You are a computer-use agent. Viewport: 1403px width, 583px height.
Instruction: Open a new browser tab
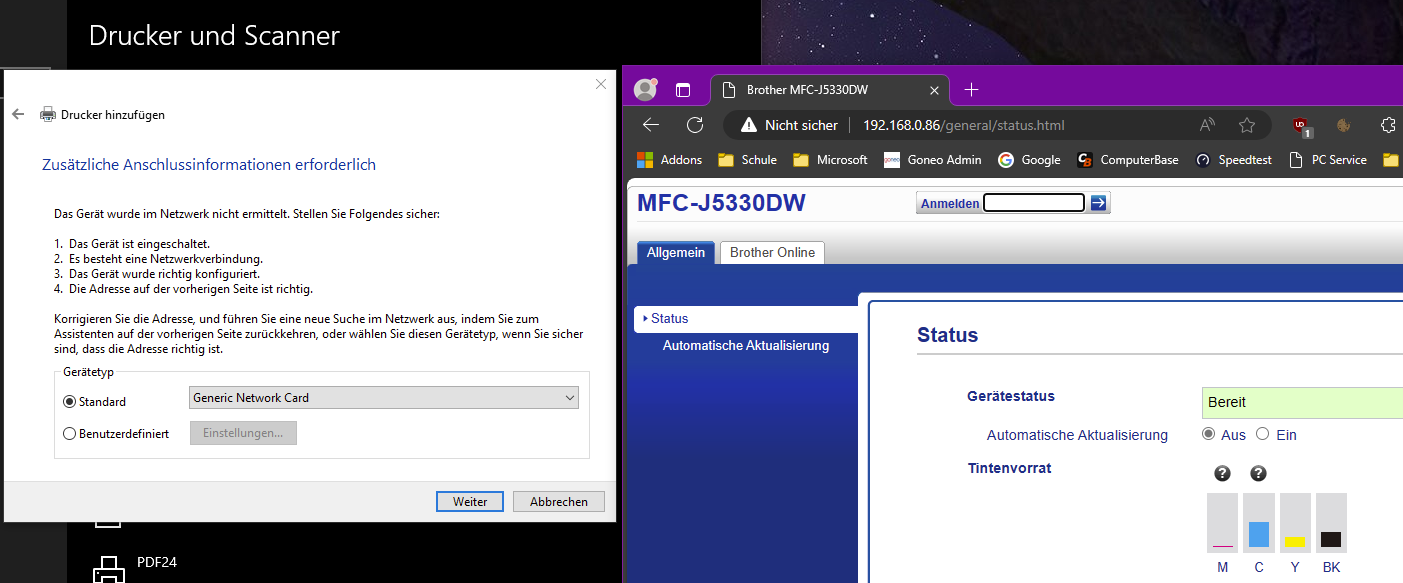coord(971,90)
